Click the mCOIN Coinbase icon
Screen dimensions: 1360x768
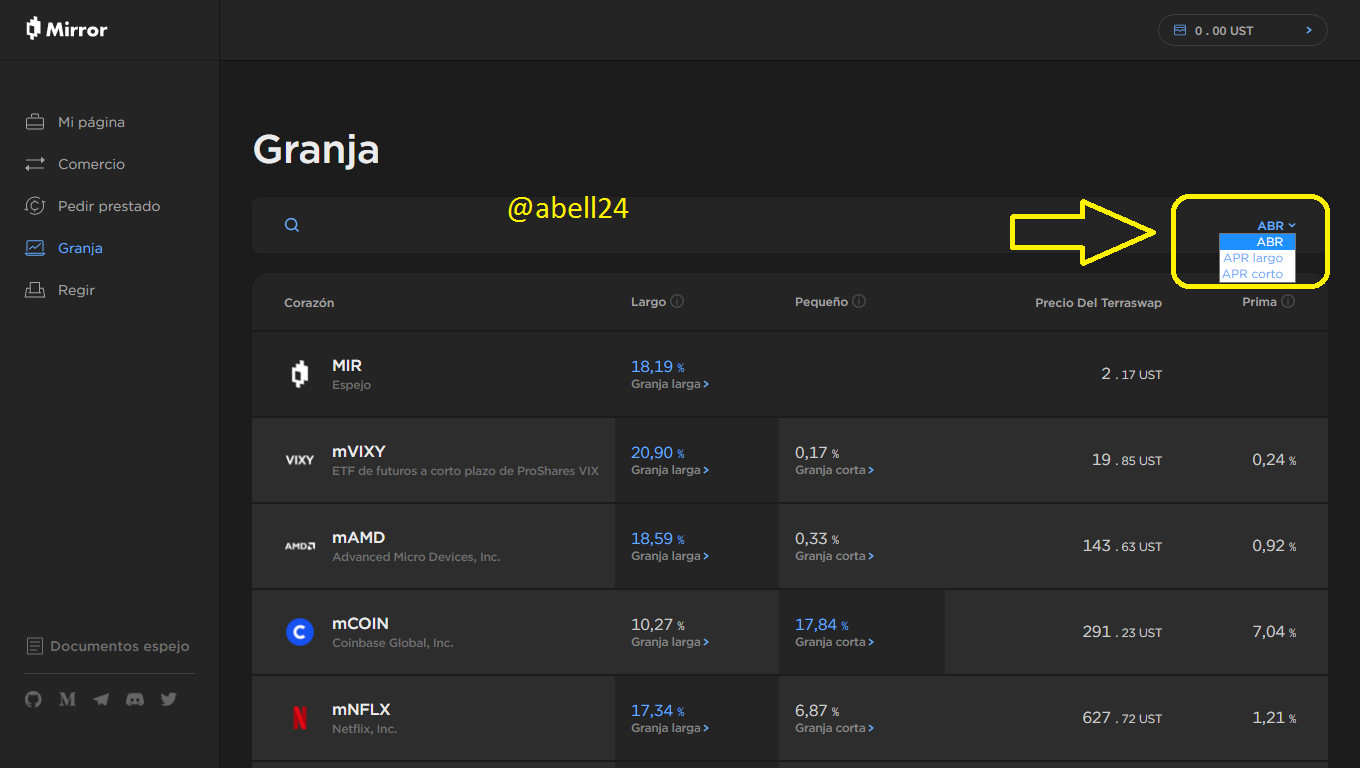300,632
